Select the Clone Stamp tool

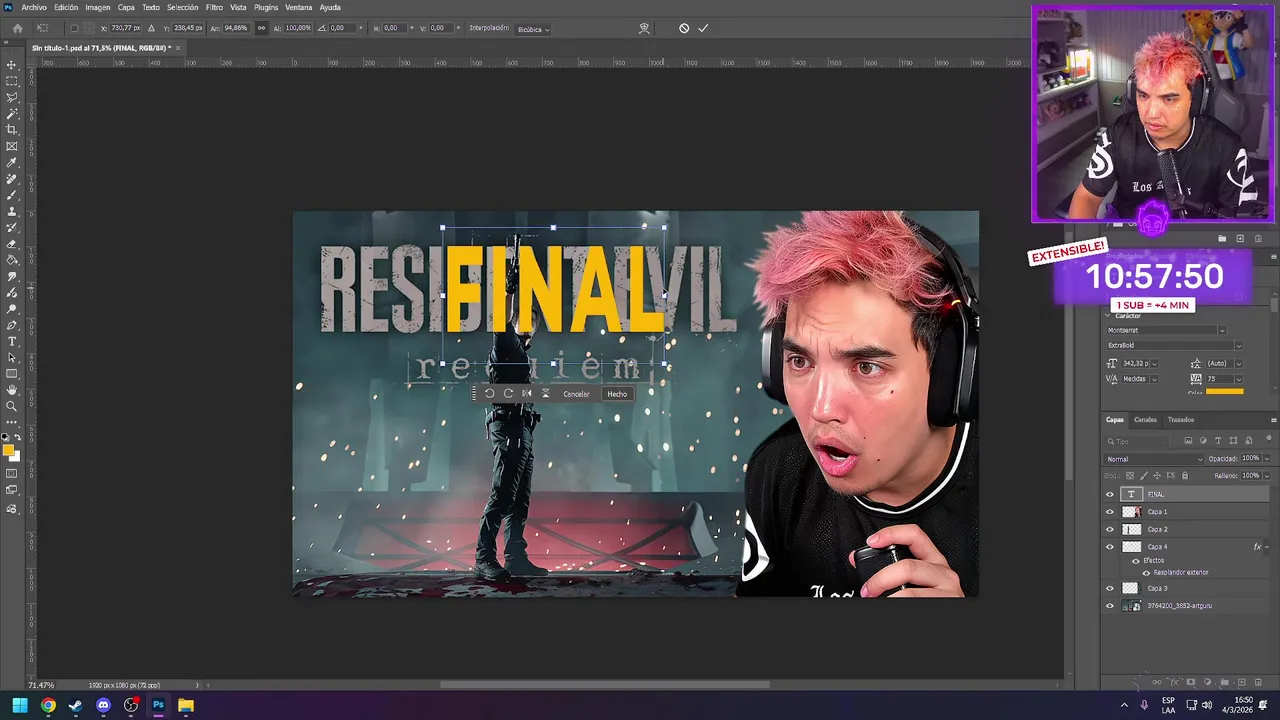point(12,211)
